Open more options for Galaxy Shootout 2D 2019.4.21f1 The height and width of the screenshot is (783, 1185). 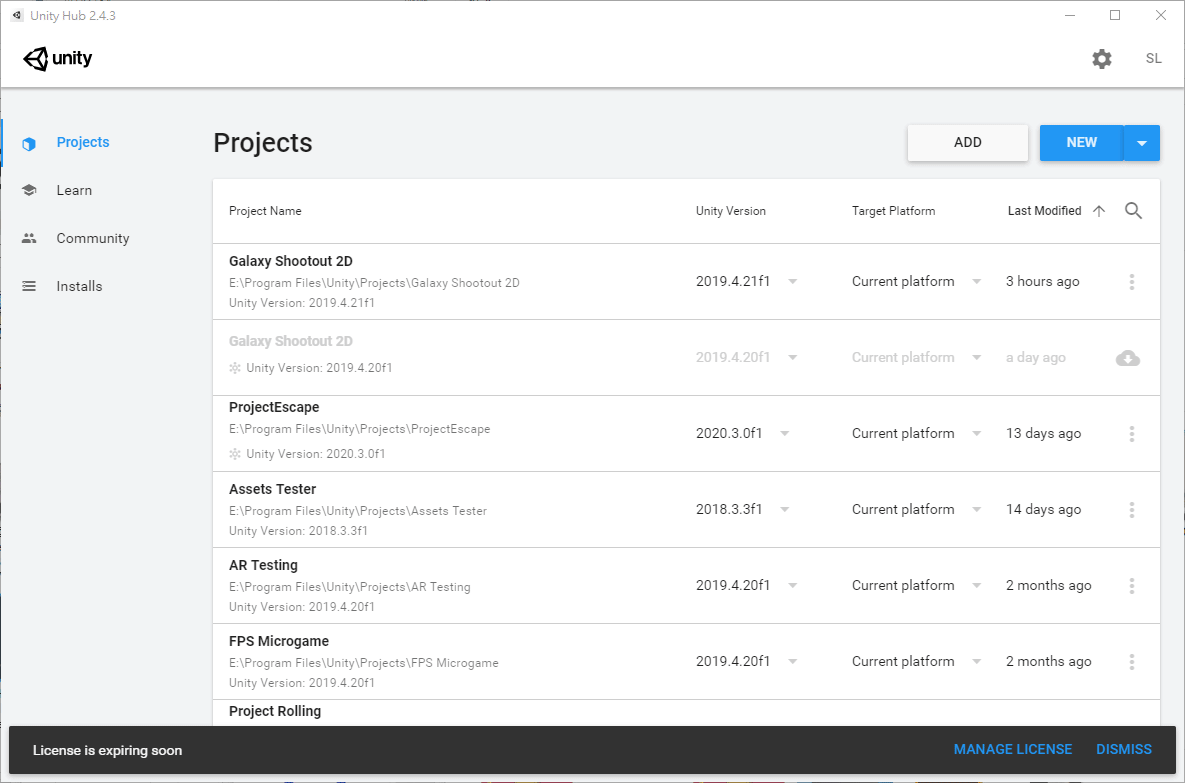pyautogui.click(x=1131, y=282)
